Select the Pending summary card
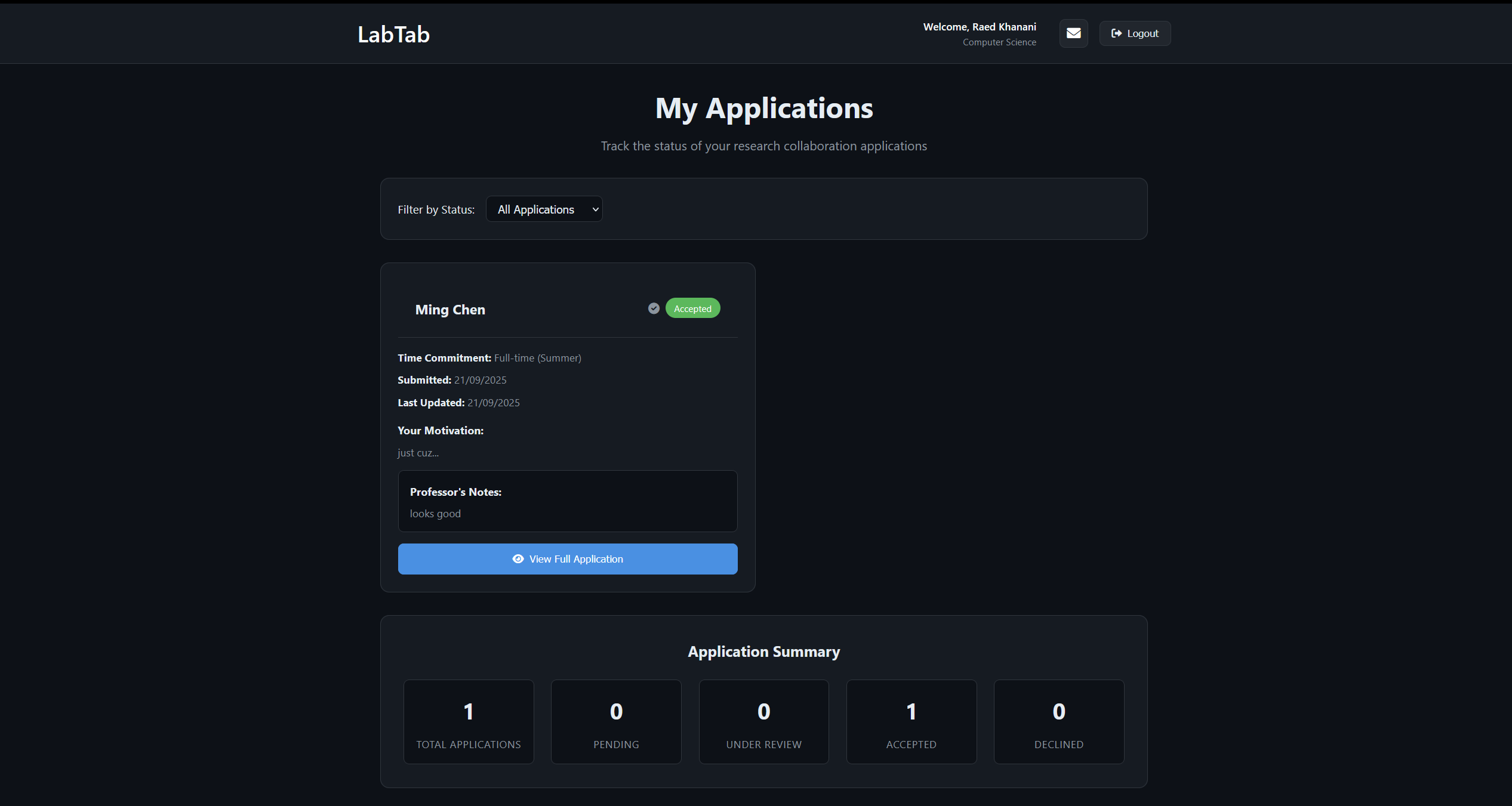The image size is (1512, 806). click(616, 721)
